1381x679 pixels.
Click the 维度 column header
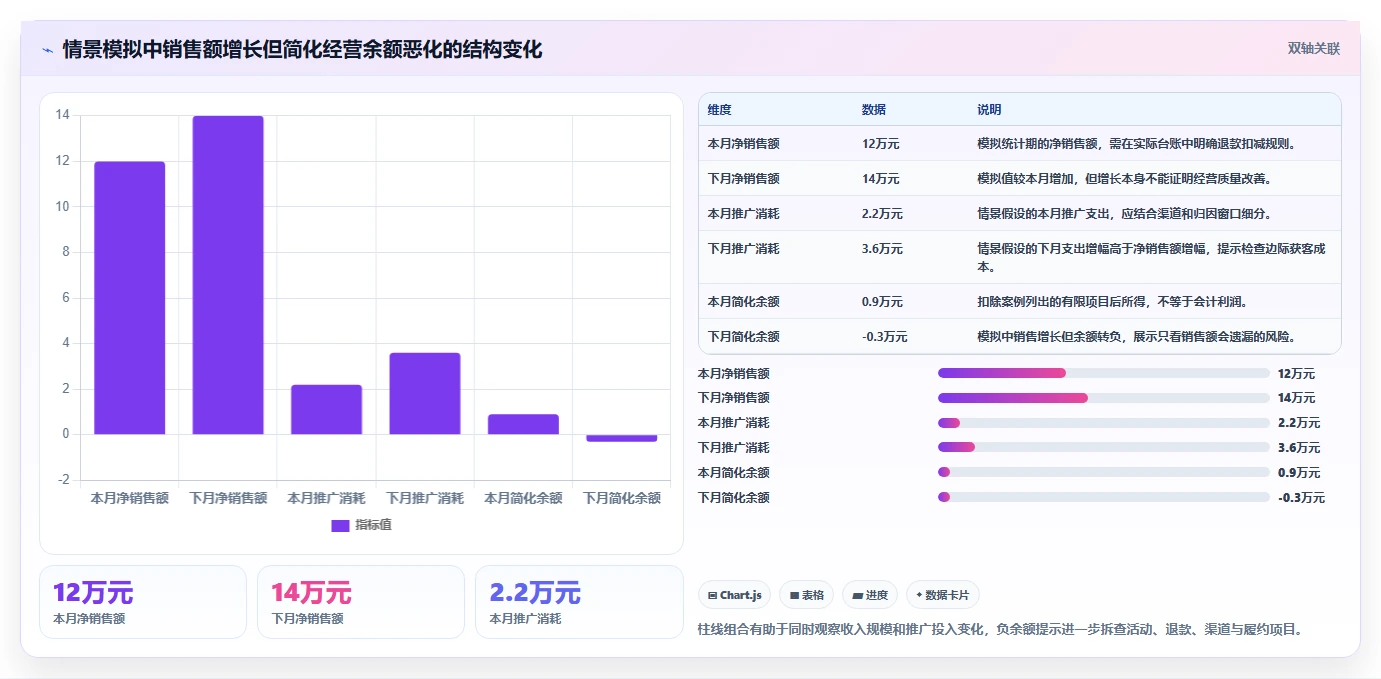719,110
